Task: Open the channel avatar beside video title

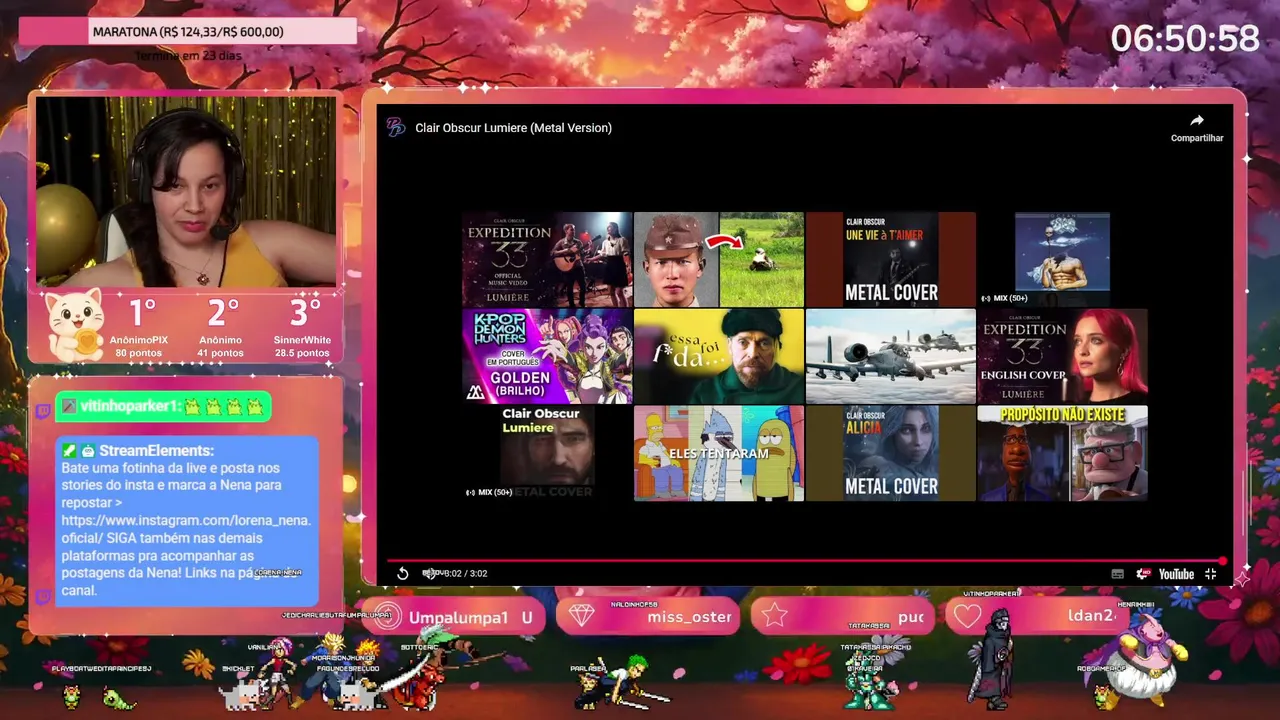Action: (396, 127)
